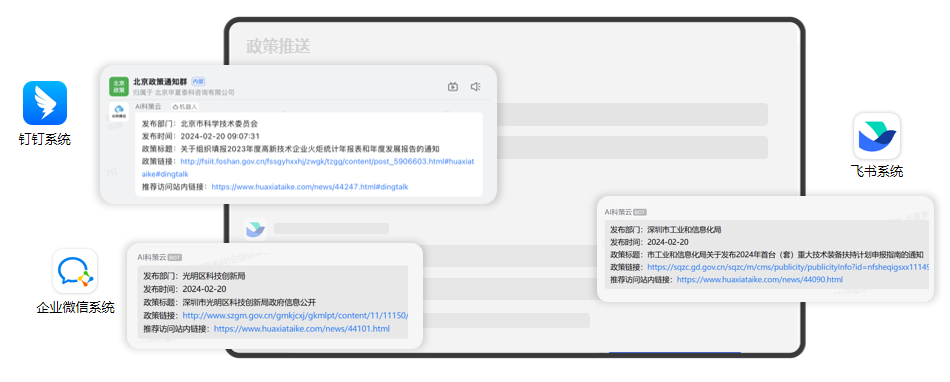Click the AI科策云 sender name in Feishu card
Viewport: 950px width, 382px height.
[x=618, y=212]
